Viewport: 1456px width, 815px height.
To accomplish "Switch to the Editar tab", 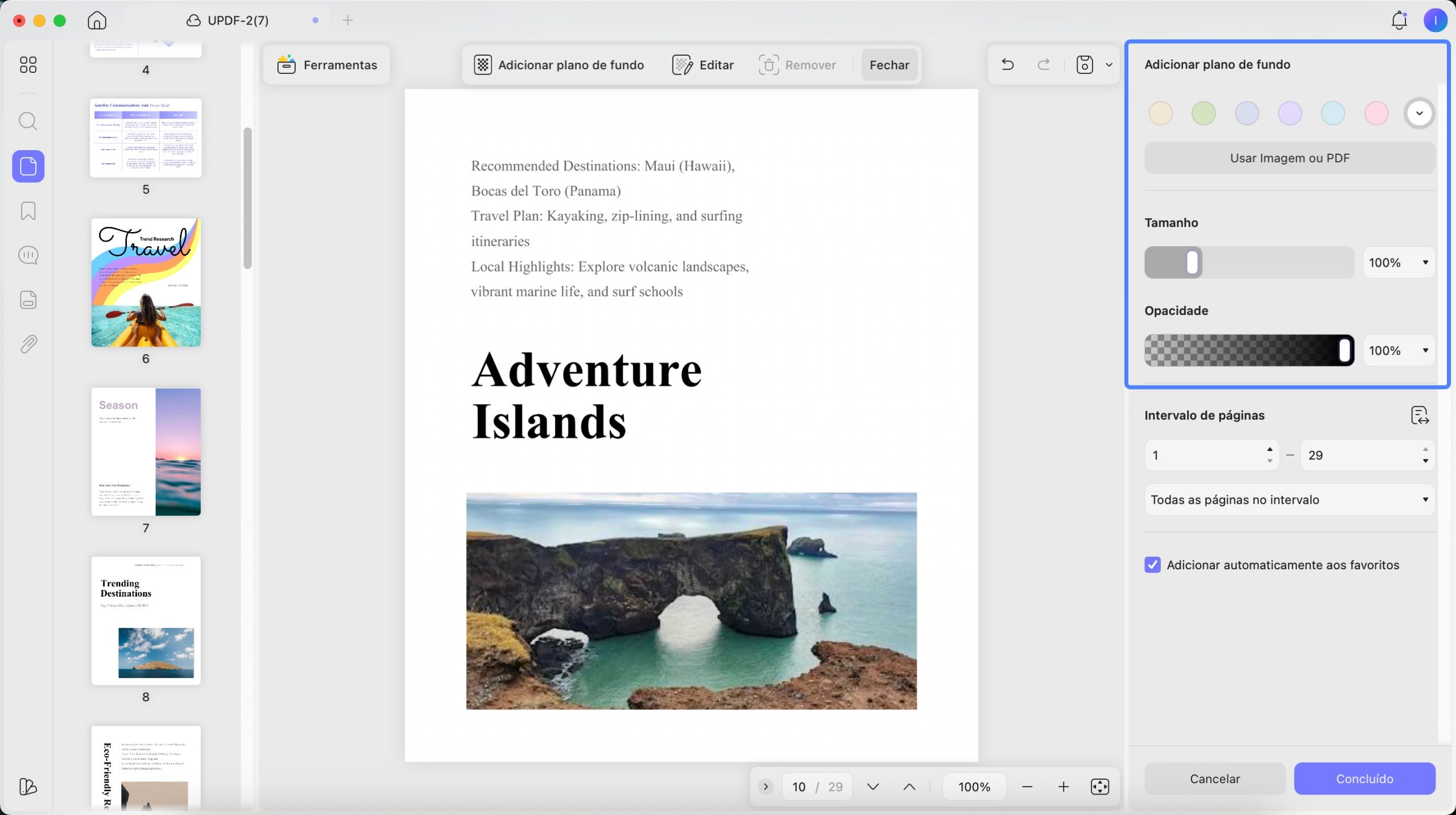I will pos(703,65).
